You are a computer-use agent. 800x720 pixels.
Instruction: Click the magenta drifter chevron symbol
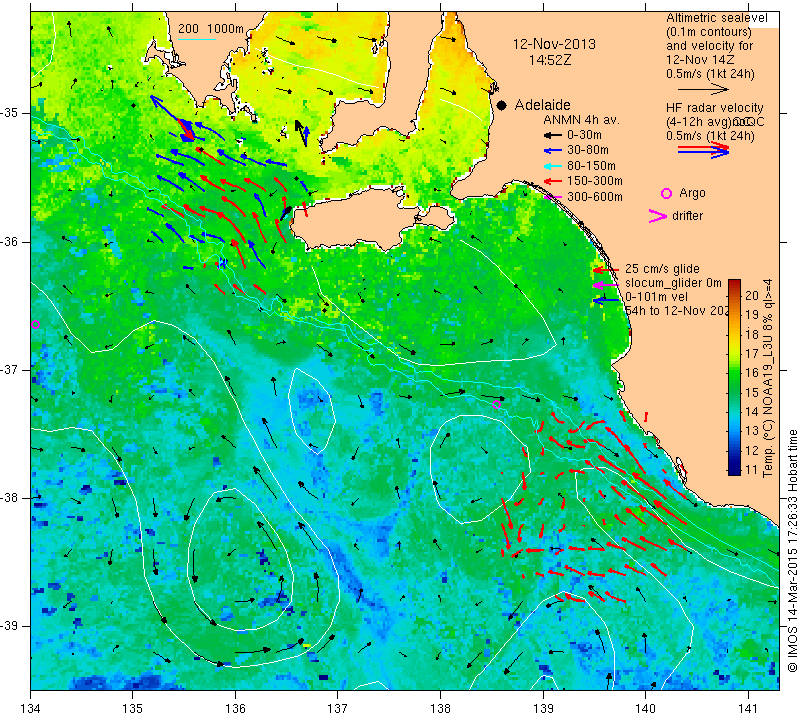(658, 216)
